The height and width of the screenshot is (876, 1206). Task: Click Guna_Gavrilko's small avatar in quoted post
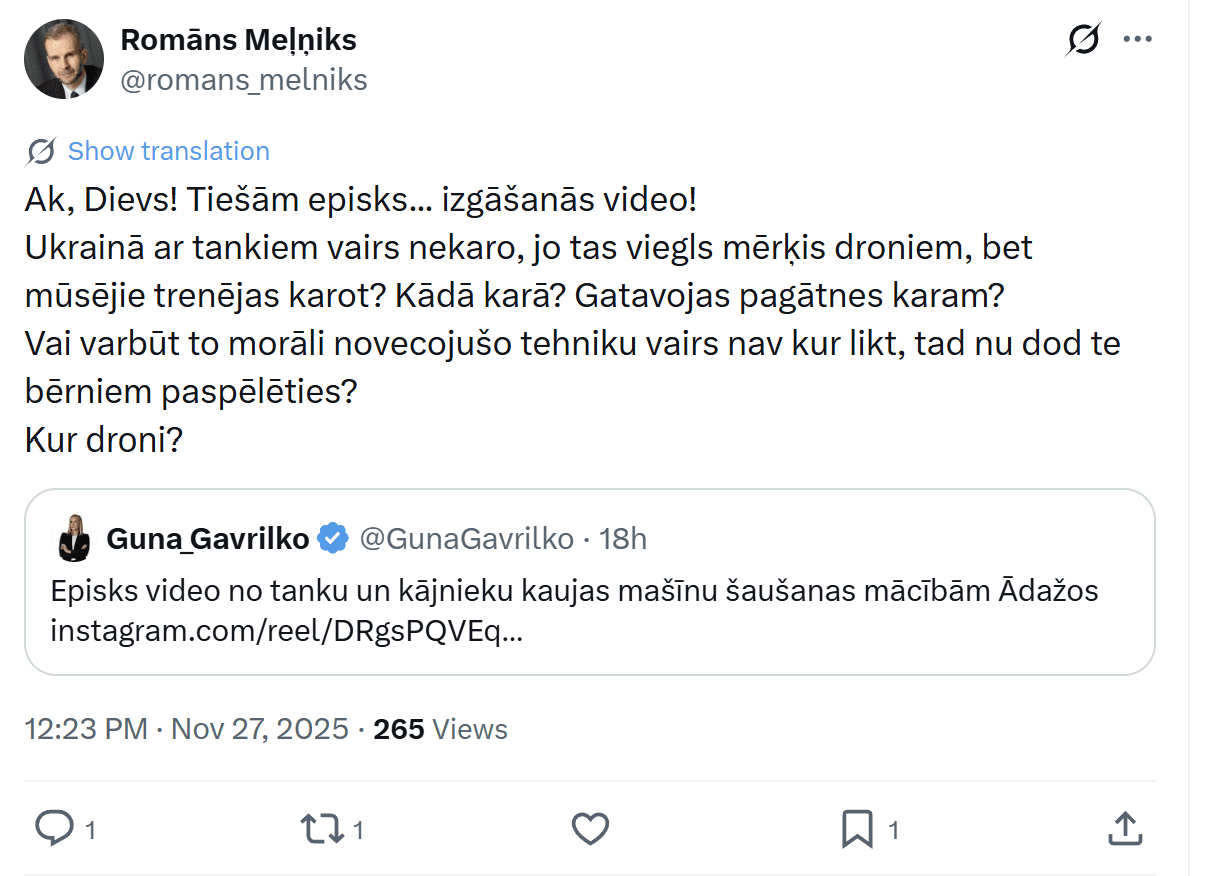tap(75, 539)
